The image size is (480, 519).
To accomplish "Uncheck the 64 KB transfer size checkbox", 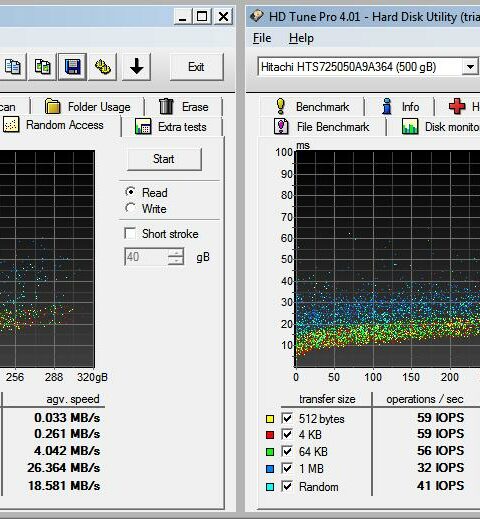I will (287, 451).
